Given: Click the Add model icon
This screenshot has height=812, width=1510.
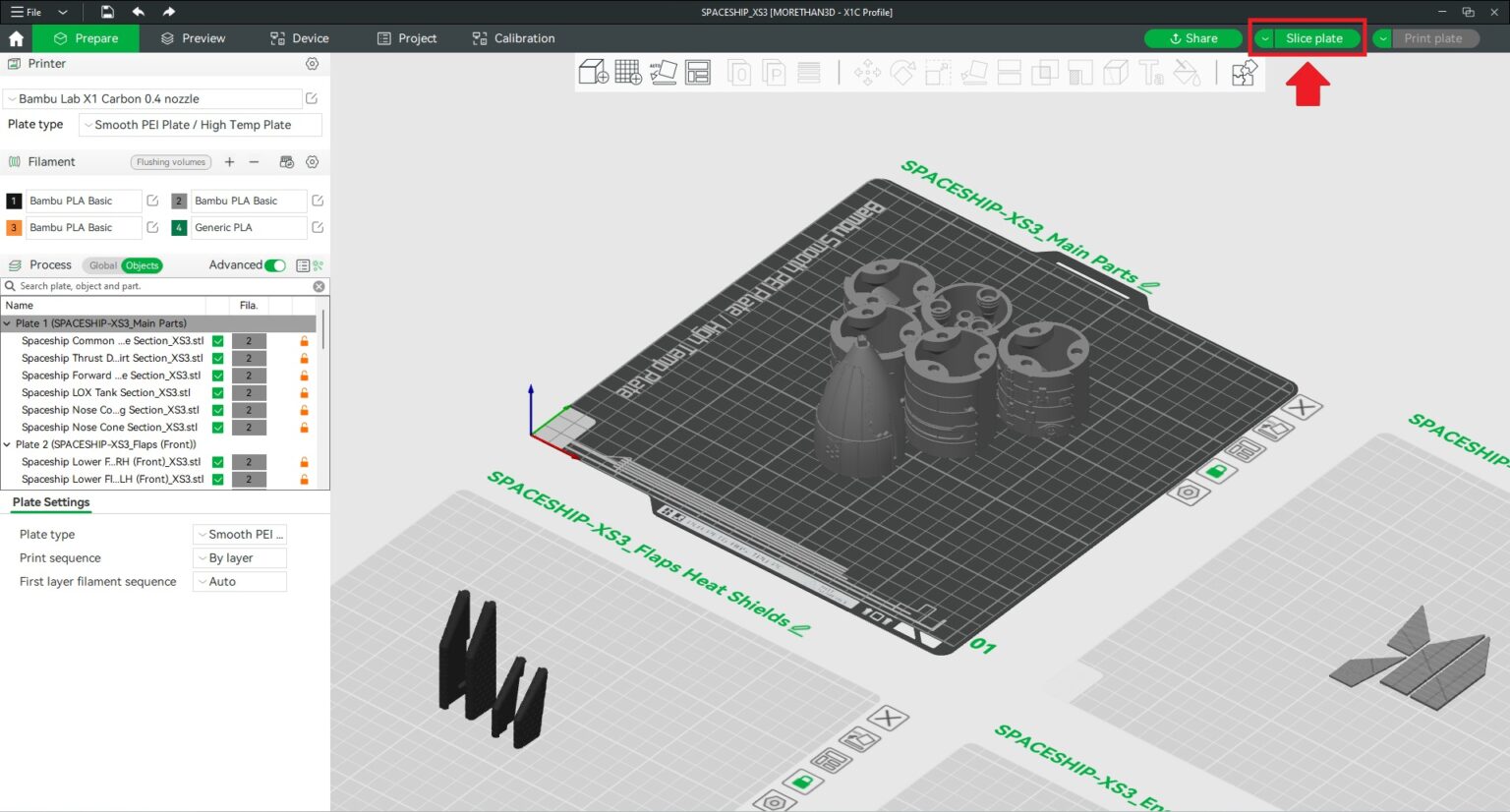Looking at the screenshot, I should tap(591, 72).
